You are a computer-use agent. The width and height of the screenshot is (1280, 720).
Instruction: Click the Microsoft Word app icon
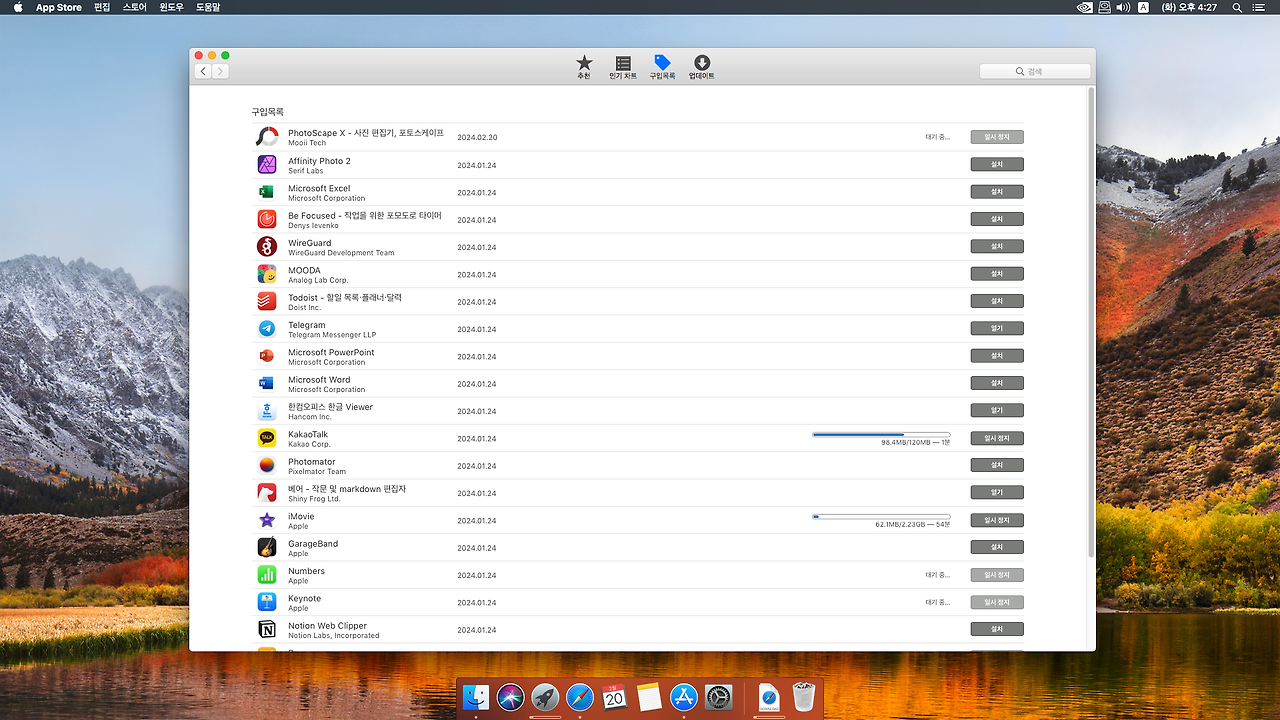[x=267, y=383]
